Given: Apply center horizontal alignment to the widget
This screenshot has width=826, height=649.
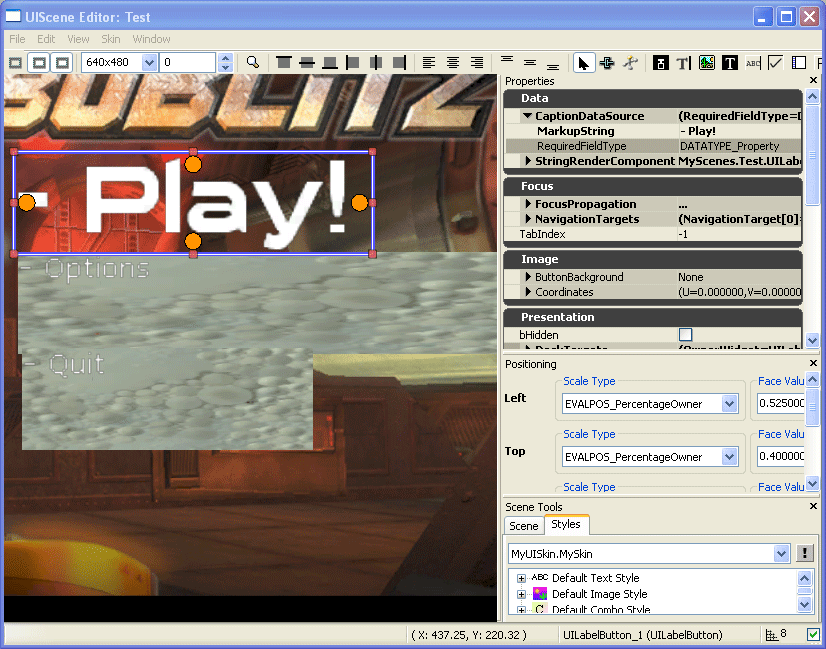Looking at the screenshot, I should [x=374, y=62].
